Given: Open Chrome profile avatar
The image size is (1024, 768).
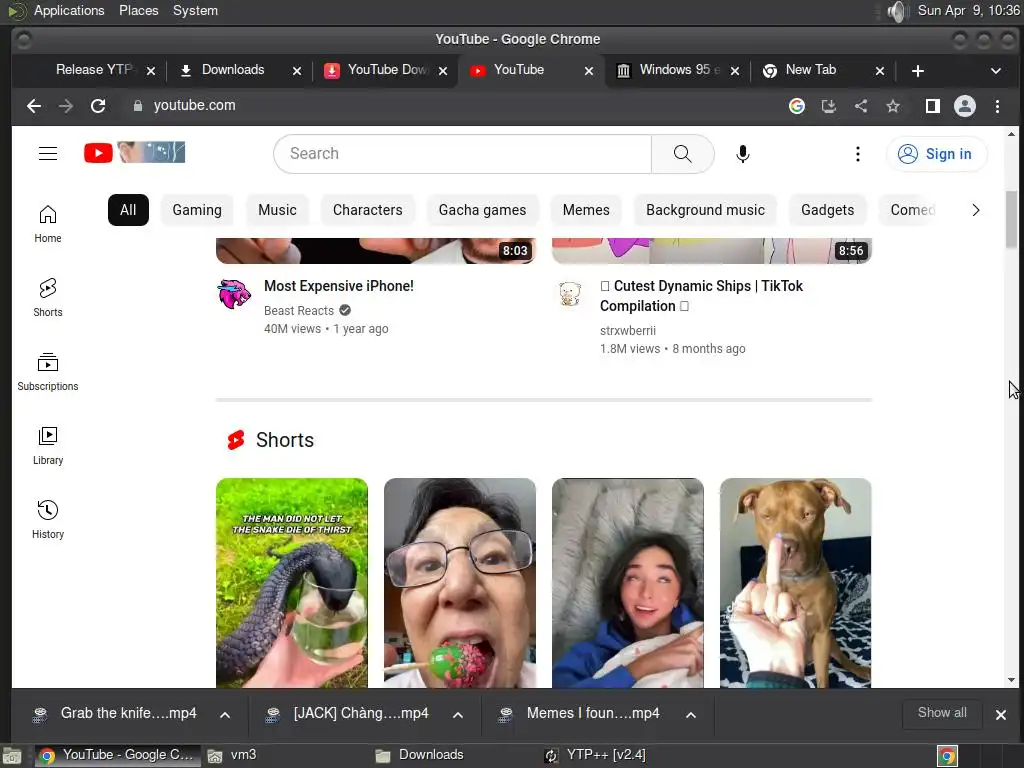Looking at the screenshot, I should coord(965,106).
